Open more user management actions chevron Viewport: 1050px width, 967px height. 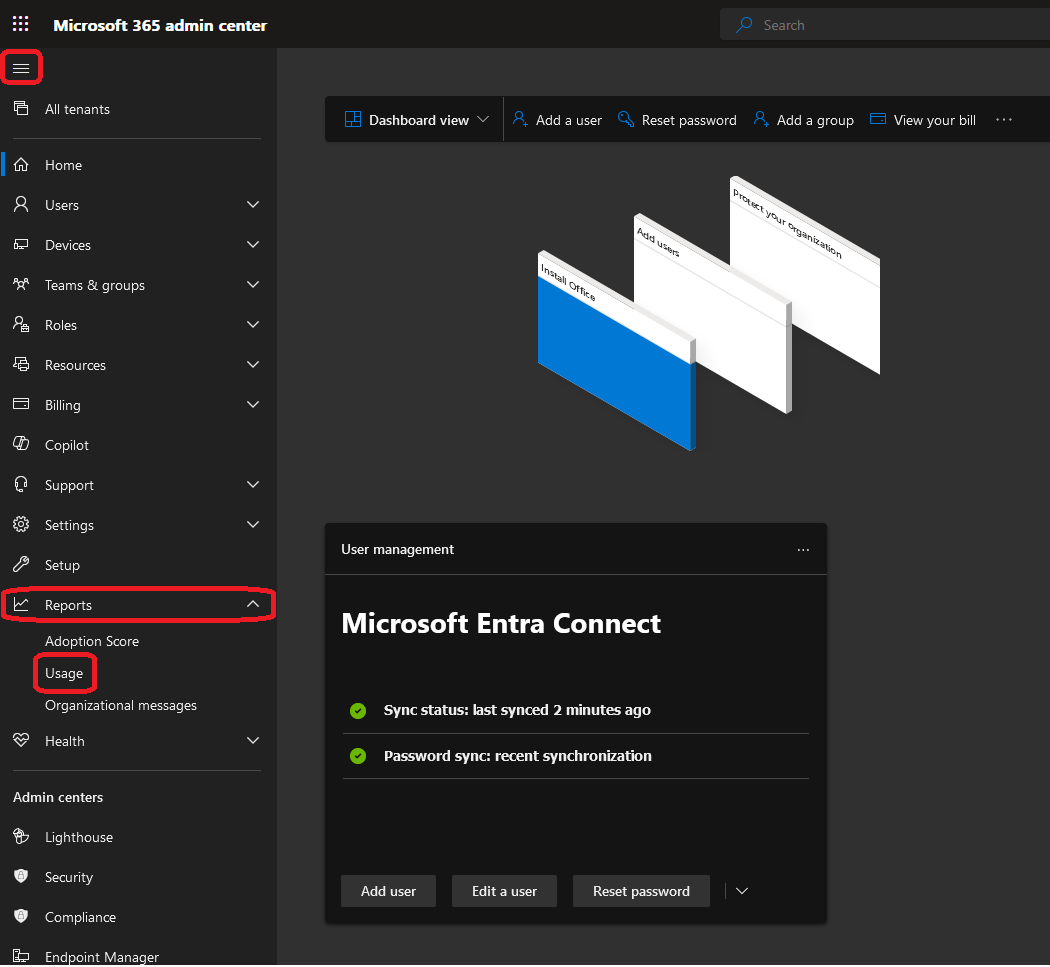pos(741,891)
